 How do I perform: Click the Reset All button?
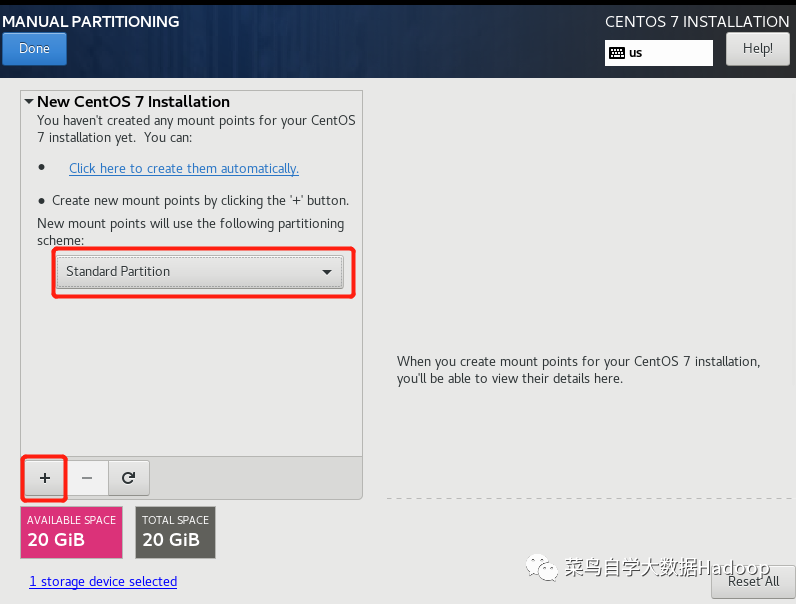[753, 582]
